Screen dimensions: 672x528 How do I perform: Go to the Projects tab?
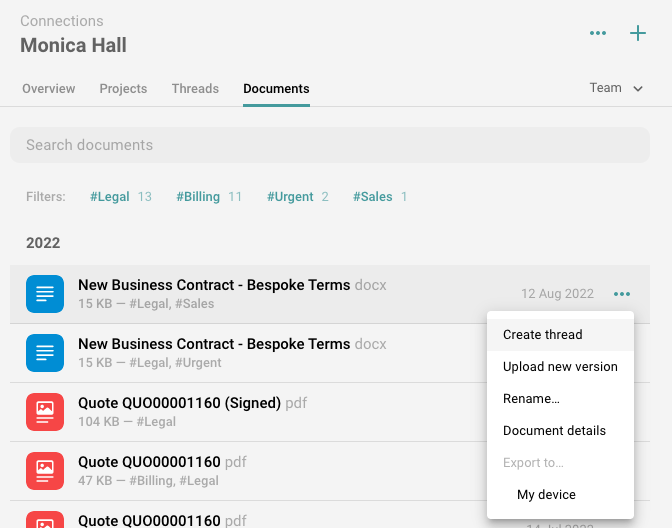coord(123,89)
